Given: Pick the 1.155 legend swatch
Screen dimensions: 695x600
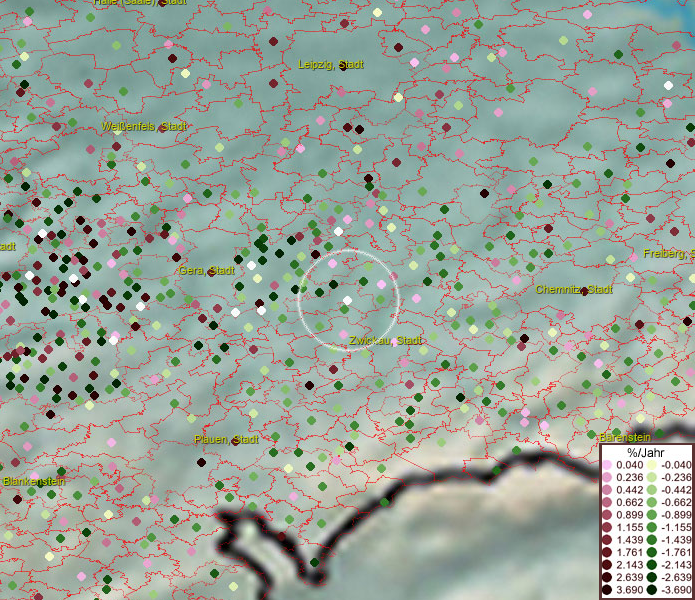Looking at the screenshot, I should click(x=607, y=527).
